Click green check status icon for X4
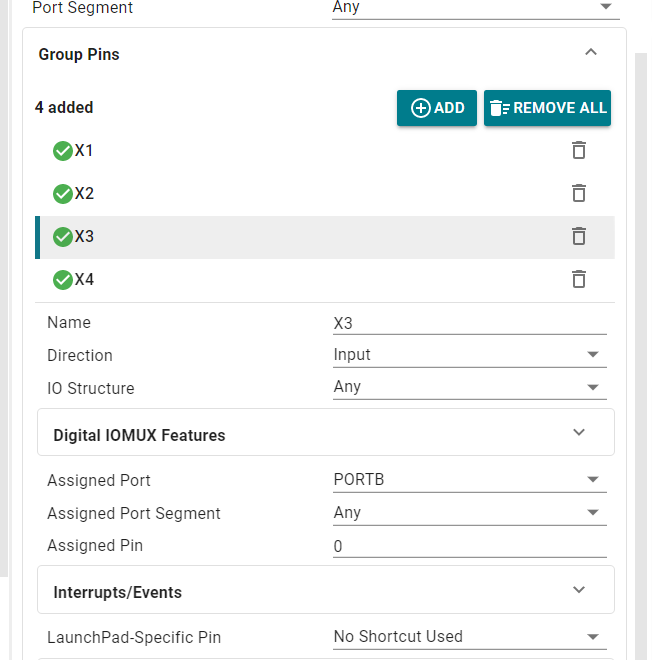652x660 pixels. coord(63,279)
